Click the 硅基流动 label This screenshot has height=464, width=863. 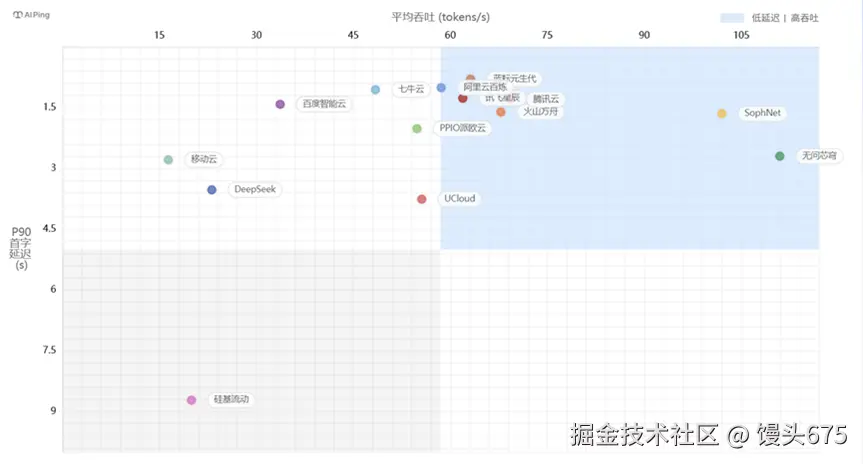(231, 400)
